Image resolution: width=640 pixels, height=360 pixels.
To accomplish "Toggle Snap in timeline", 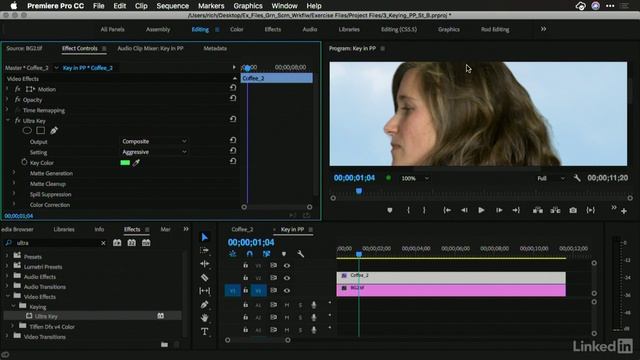I will tap(249, 254).
